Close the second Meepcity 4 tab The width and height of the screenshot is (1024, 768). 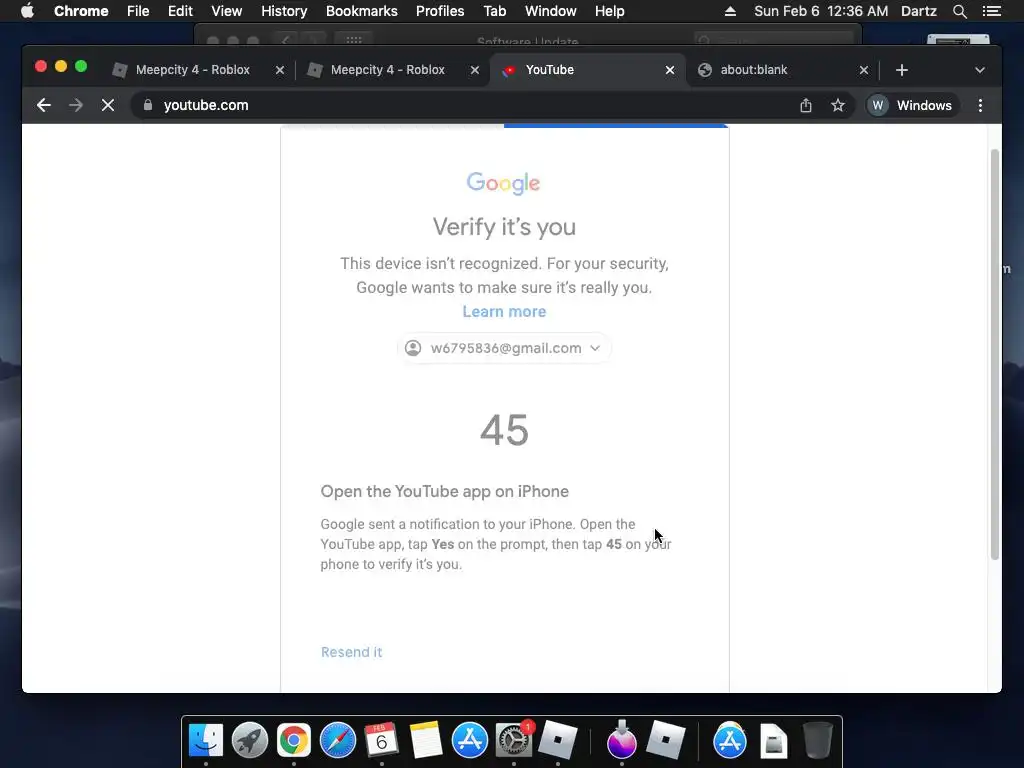(x=475, y=70)
